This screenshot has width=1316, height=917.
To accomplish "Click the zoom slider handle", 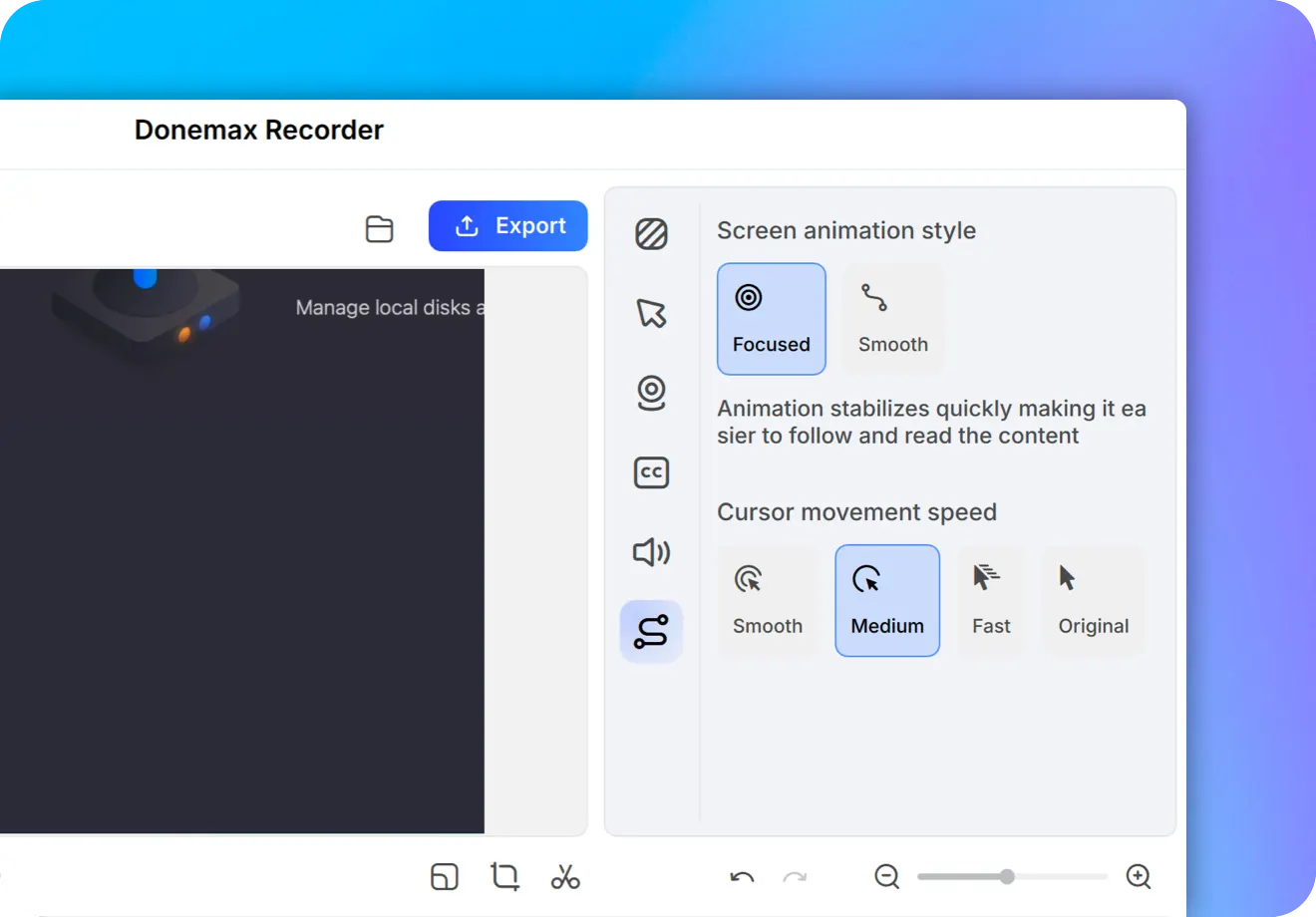I will click(x=1007, y=877).
